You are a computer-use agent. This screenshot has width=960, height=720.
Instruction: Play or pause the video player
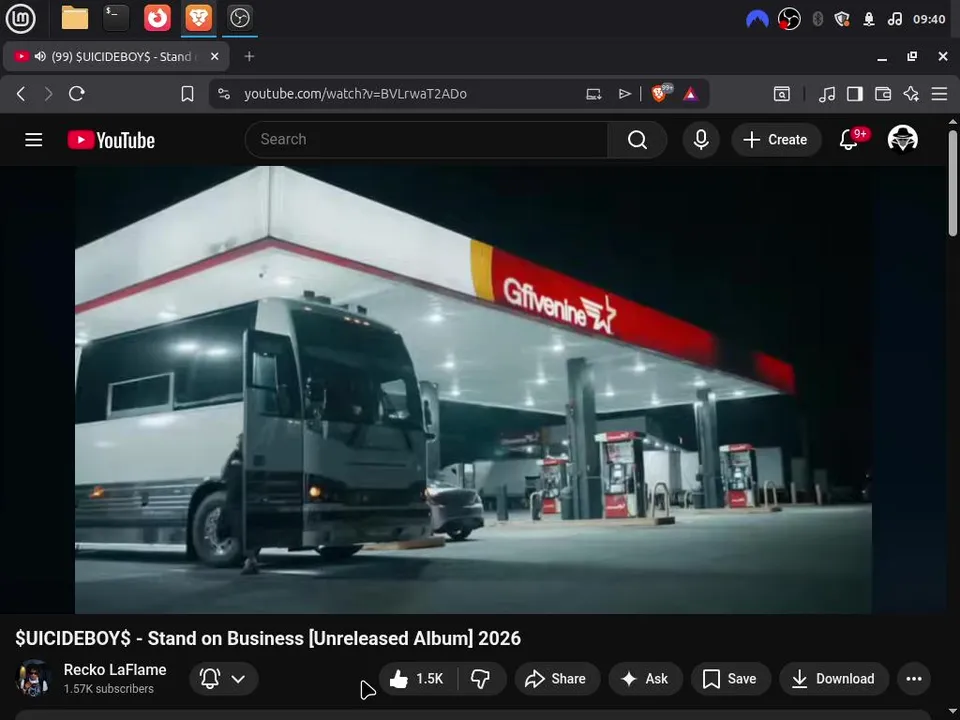(473, 389)
